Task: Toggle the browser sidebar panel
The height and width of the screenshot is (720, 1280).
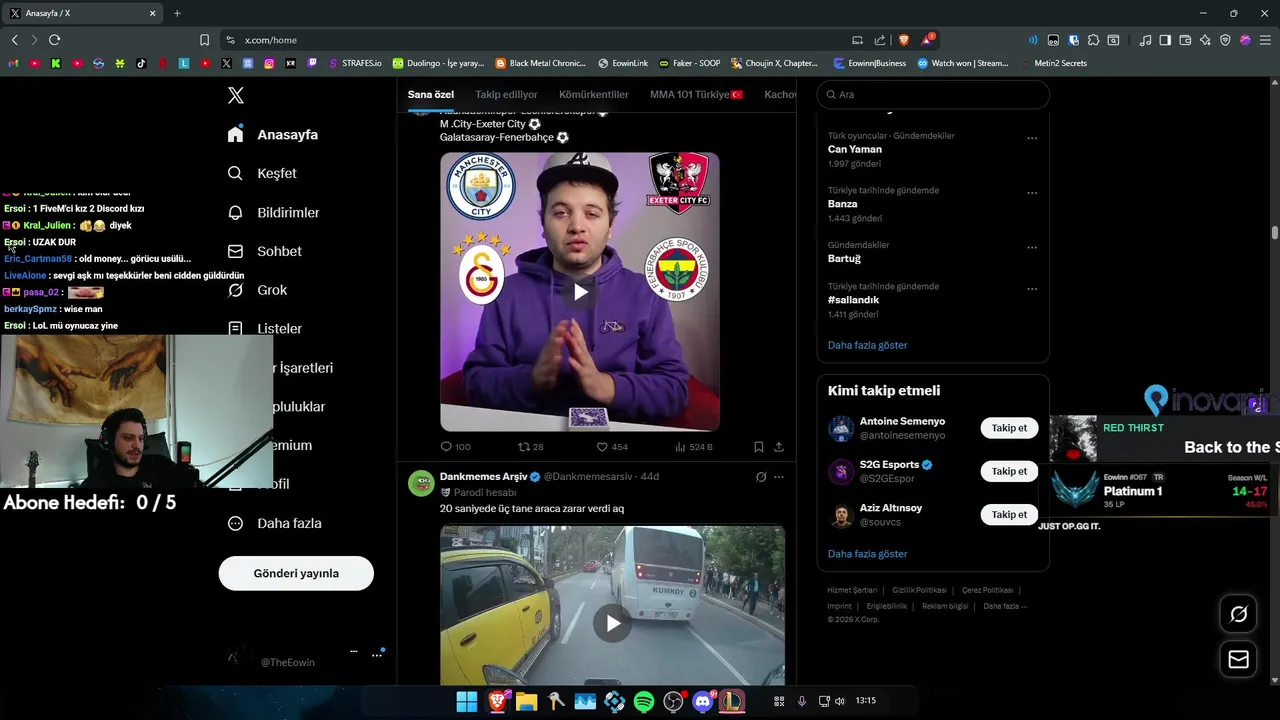Action: [1165, 40]
